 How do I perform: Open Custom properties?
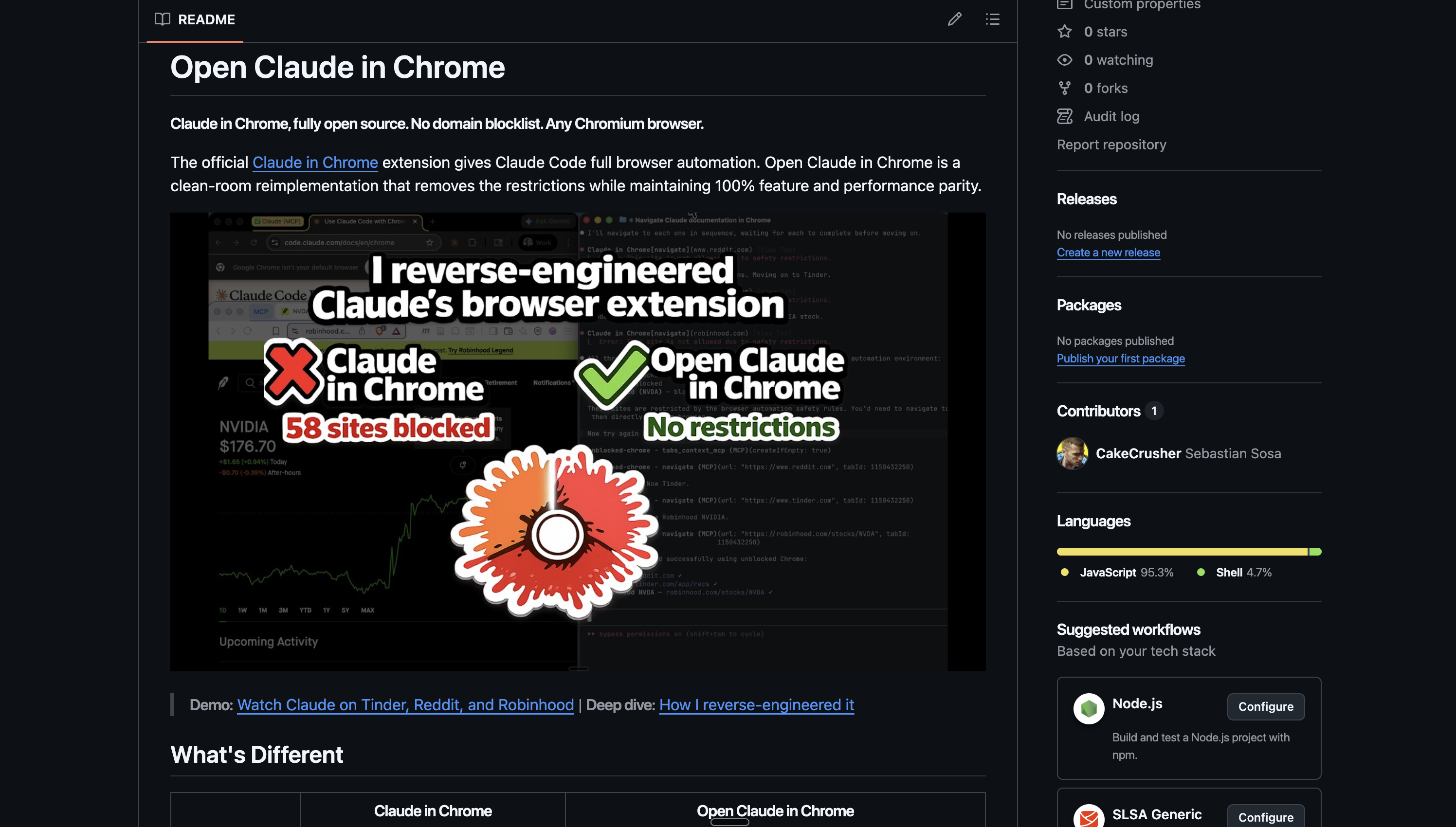pyautogui.click(x=1140, y=4)
